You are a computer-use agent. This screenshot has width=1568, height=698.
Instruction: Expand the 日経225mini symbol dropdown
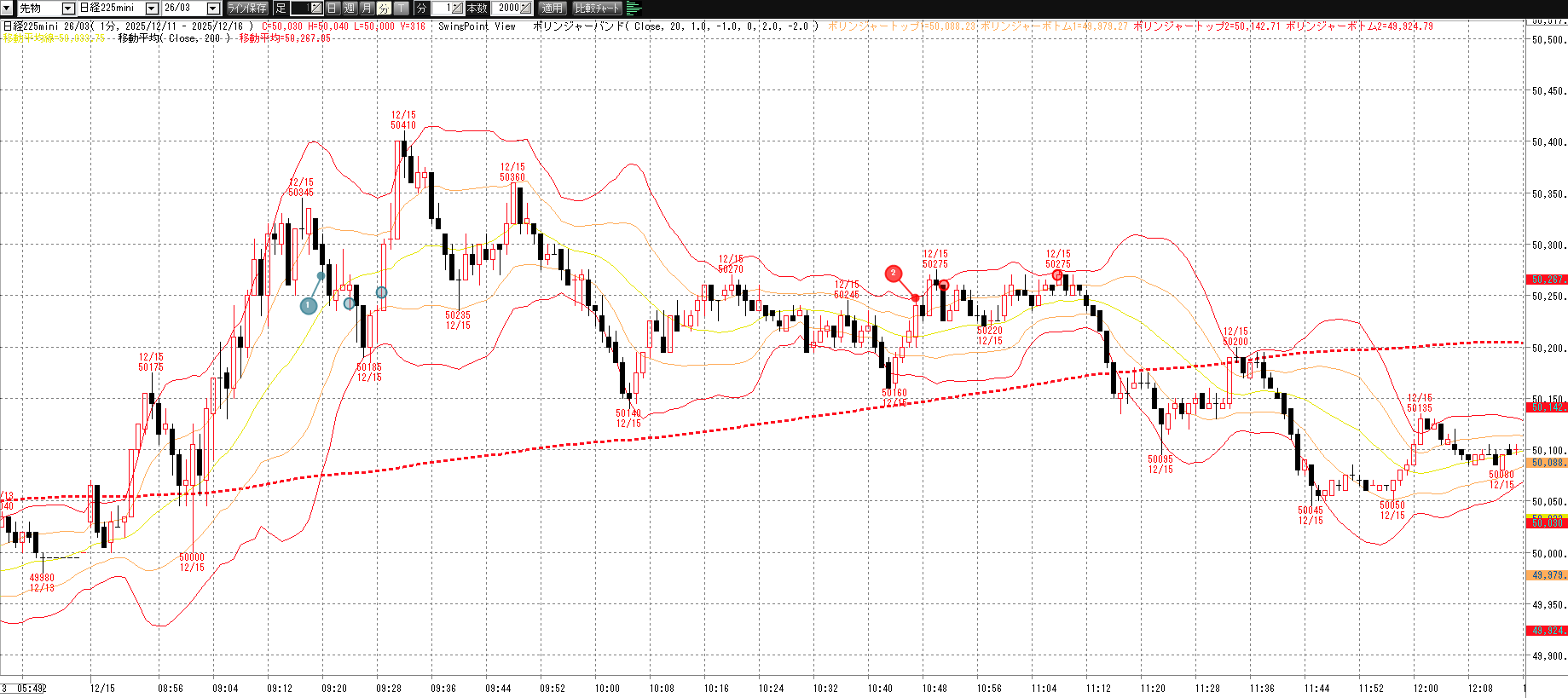point(152,8)
